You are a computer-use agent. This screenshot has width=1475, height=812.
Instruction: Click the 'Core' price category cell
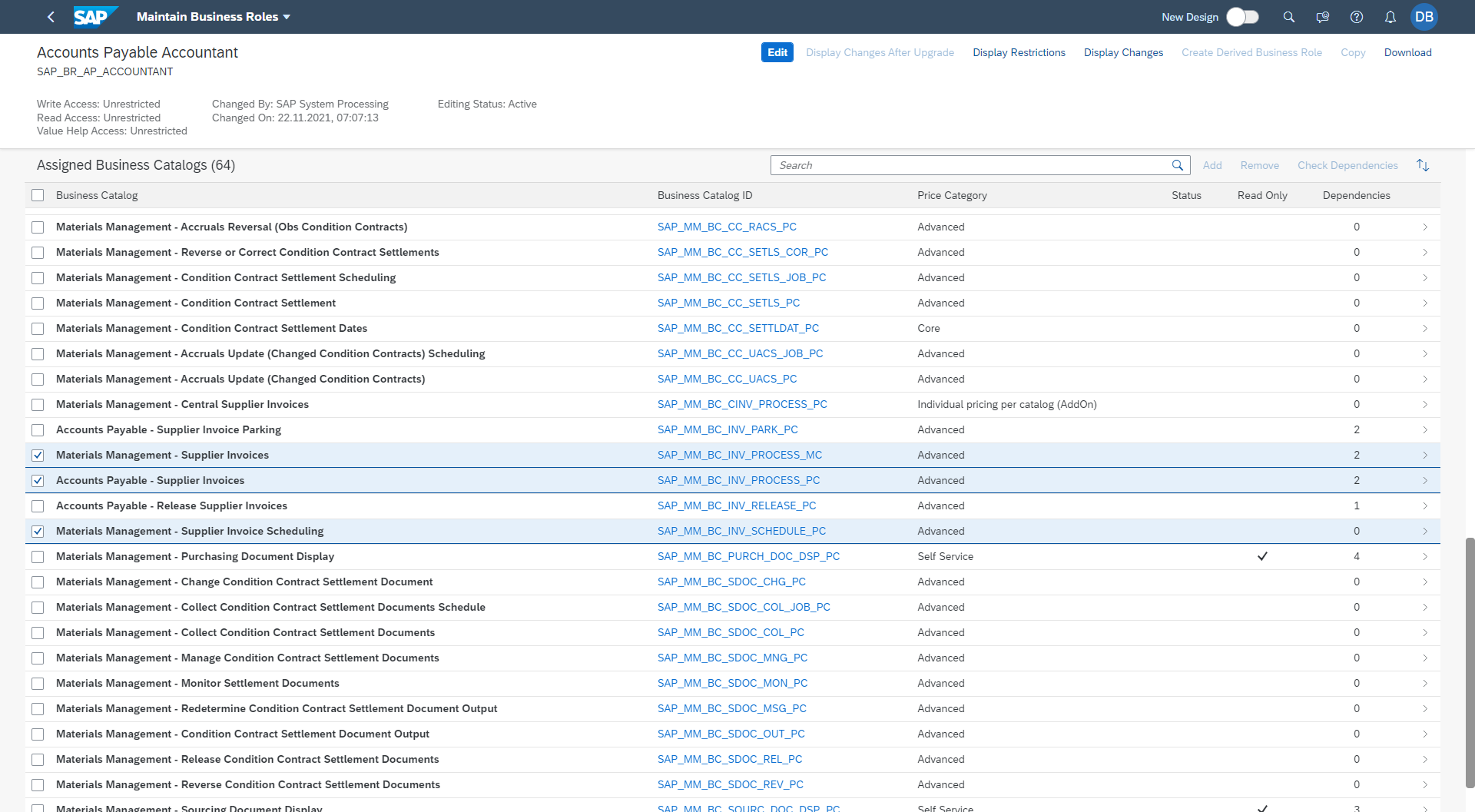(928, 328)
